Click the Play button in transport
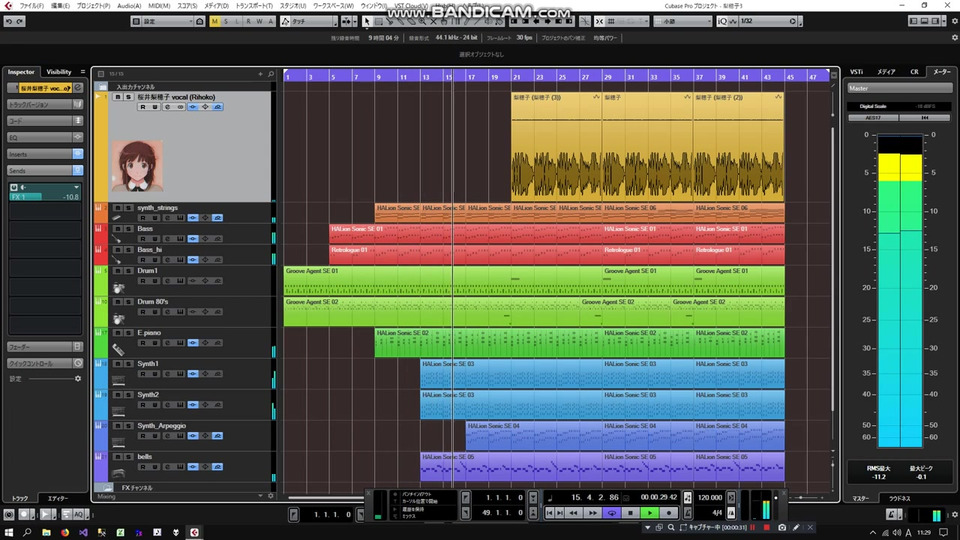960x540 pixels. click(x=650, y=513)
